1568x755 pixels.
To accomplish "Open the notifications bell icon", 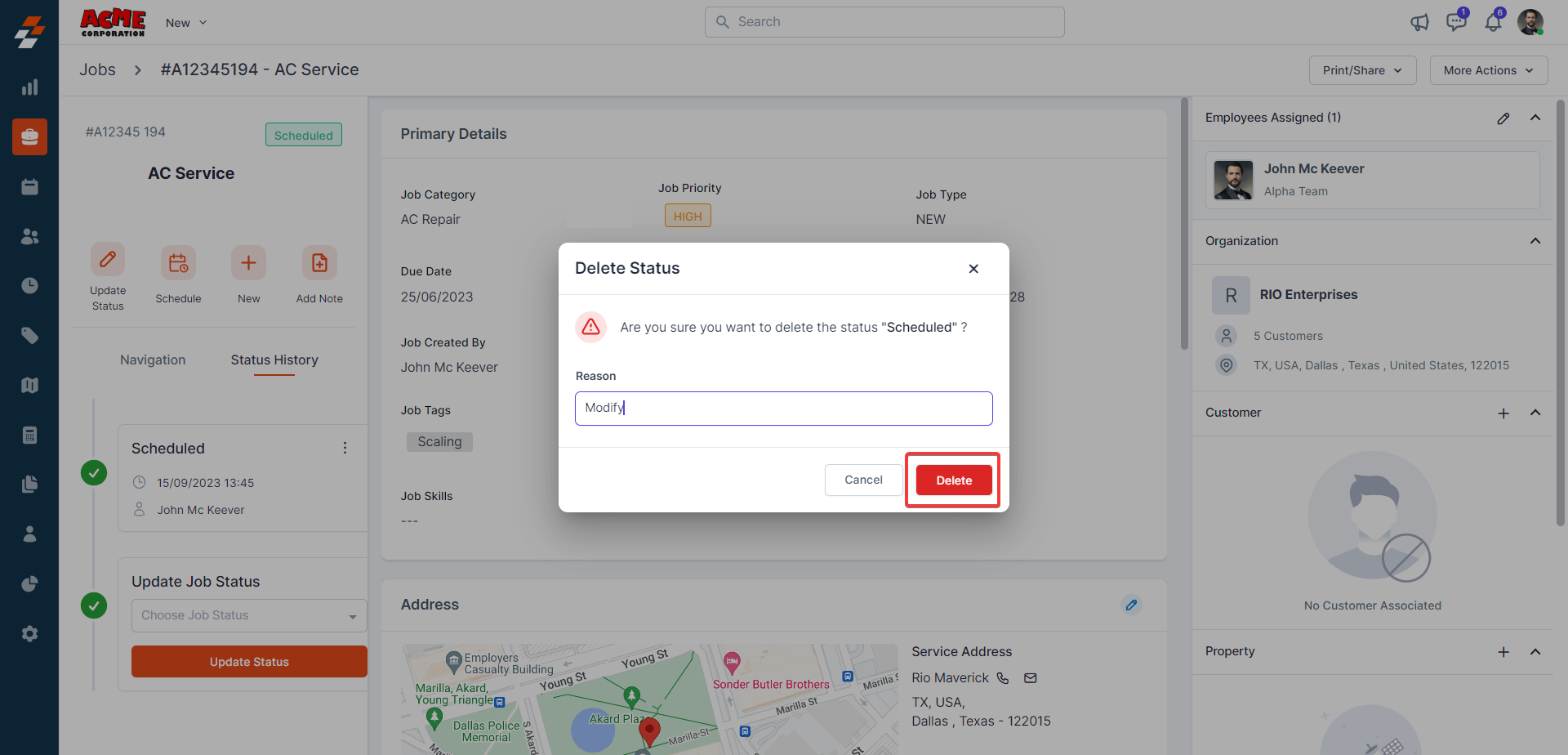I will (x=1493, y=22).
